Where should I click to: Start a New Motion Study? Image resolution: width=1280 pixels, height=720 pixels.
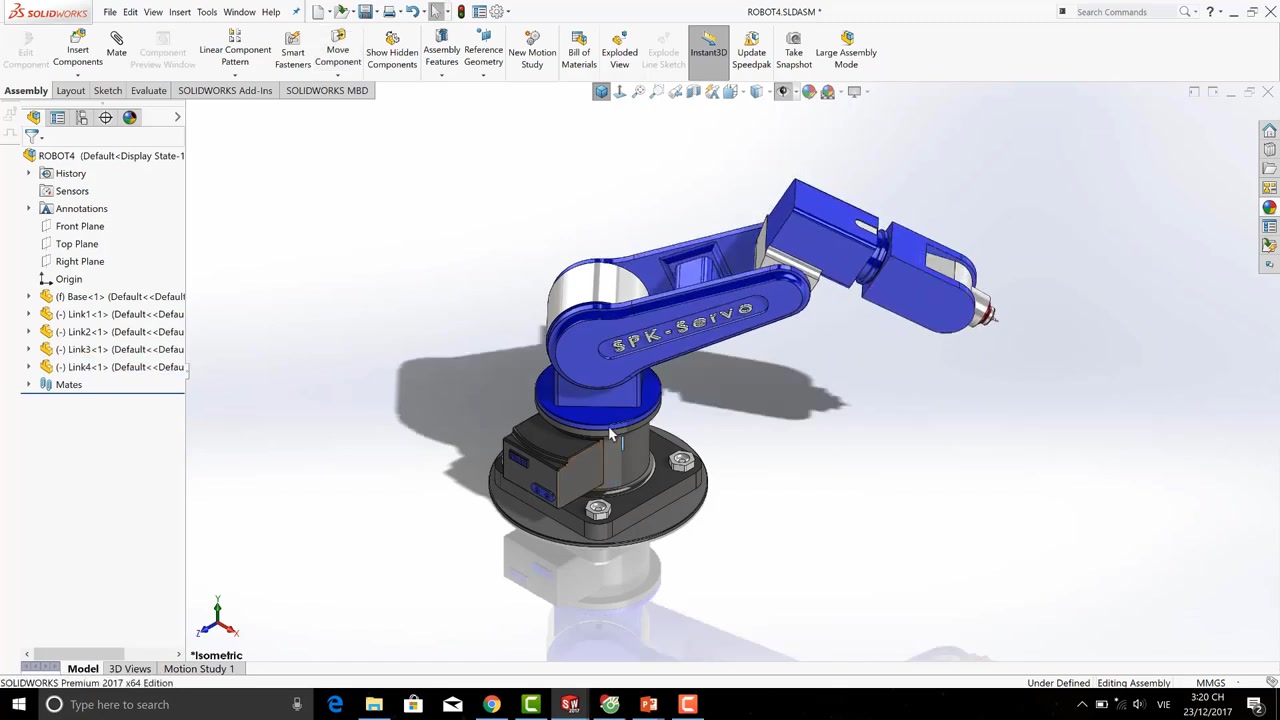pyautogui.click(x=532, y=51)
